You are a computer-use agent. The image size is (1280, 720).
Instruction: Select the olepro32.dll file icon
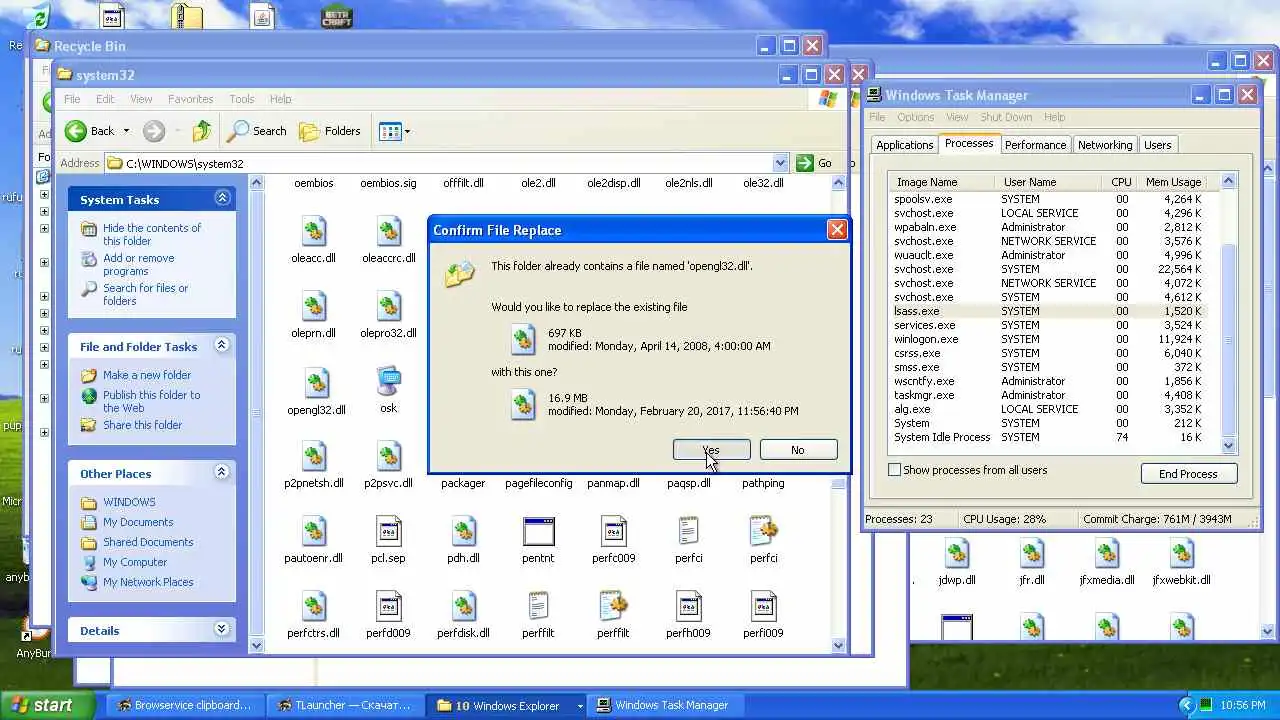pyautogui.click(x=388, y=306)
